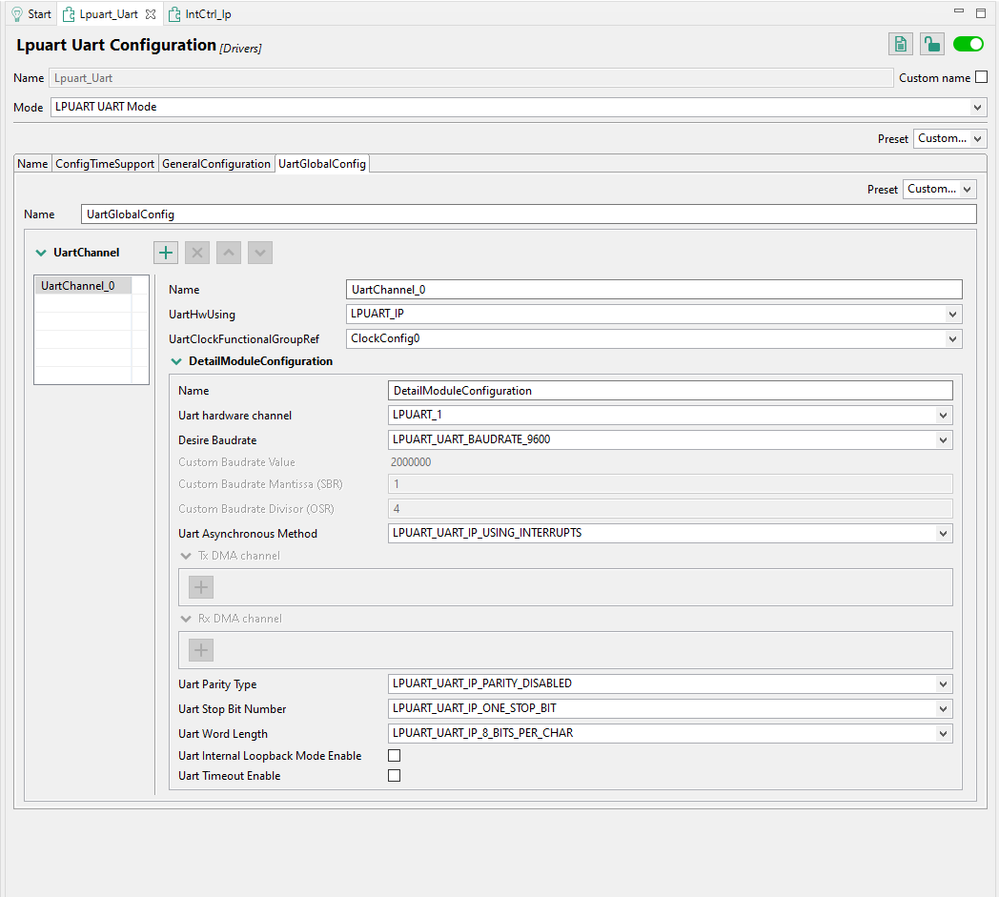999x897 pixels.
Task: Collapse the Tx DMA channel section
Action: coord(186,556)
